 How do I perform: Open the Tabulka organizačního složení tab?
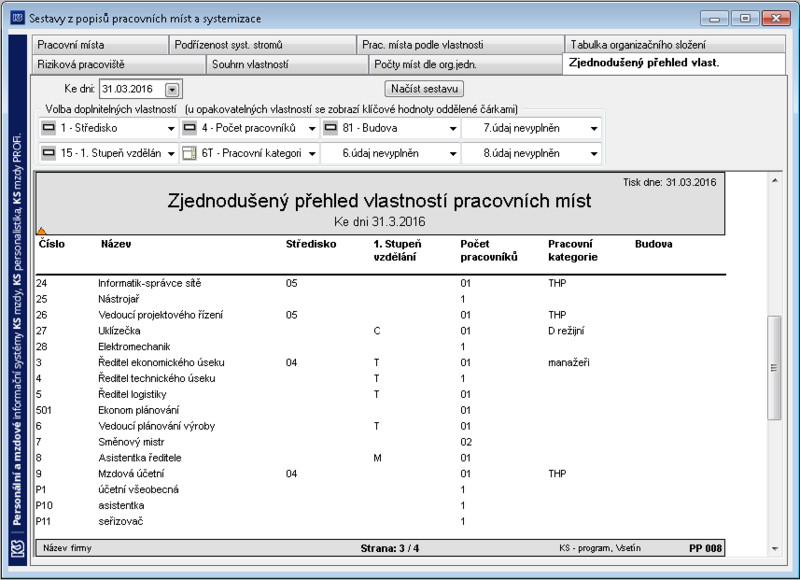pyautogui.click(x=675, y=45)
